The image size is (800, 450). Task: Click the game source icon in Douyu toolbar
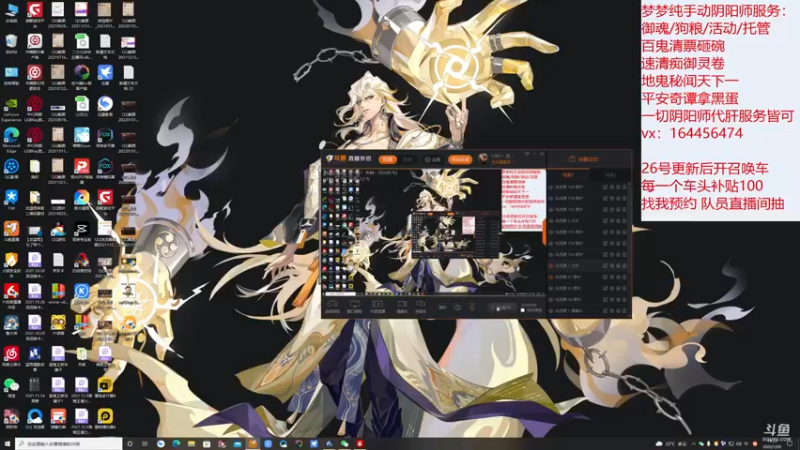tap(332, 307)
